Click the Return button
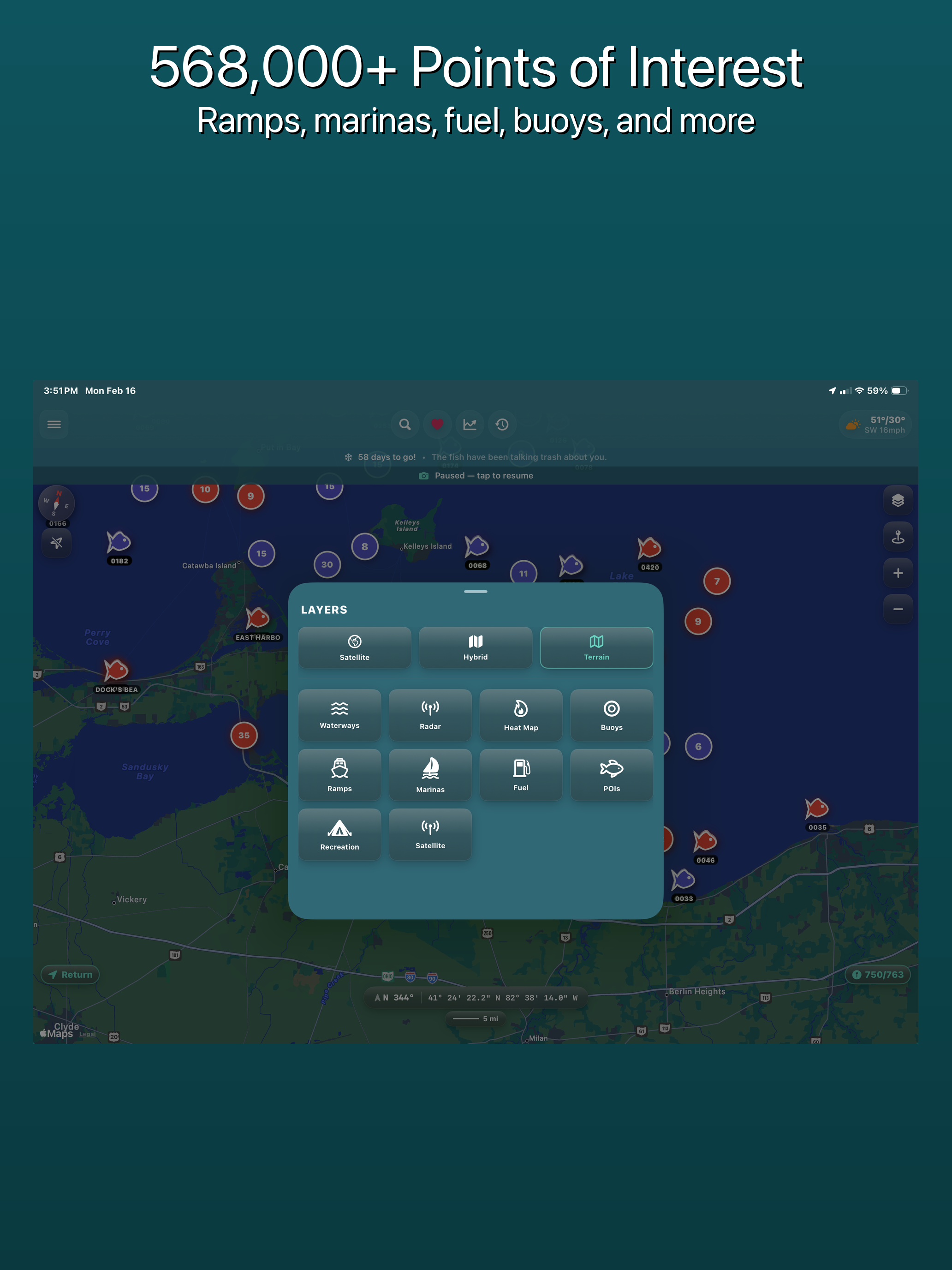Screen dimensions: 952x1270 click(70, 975)
